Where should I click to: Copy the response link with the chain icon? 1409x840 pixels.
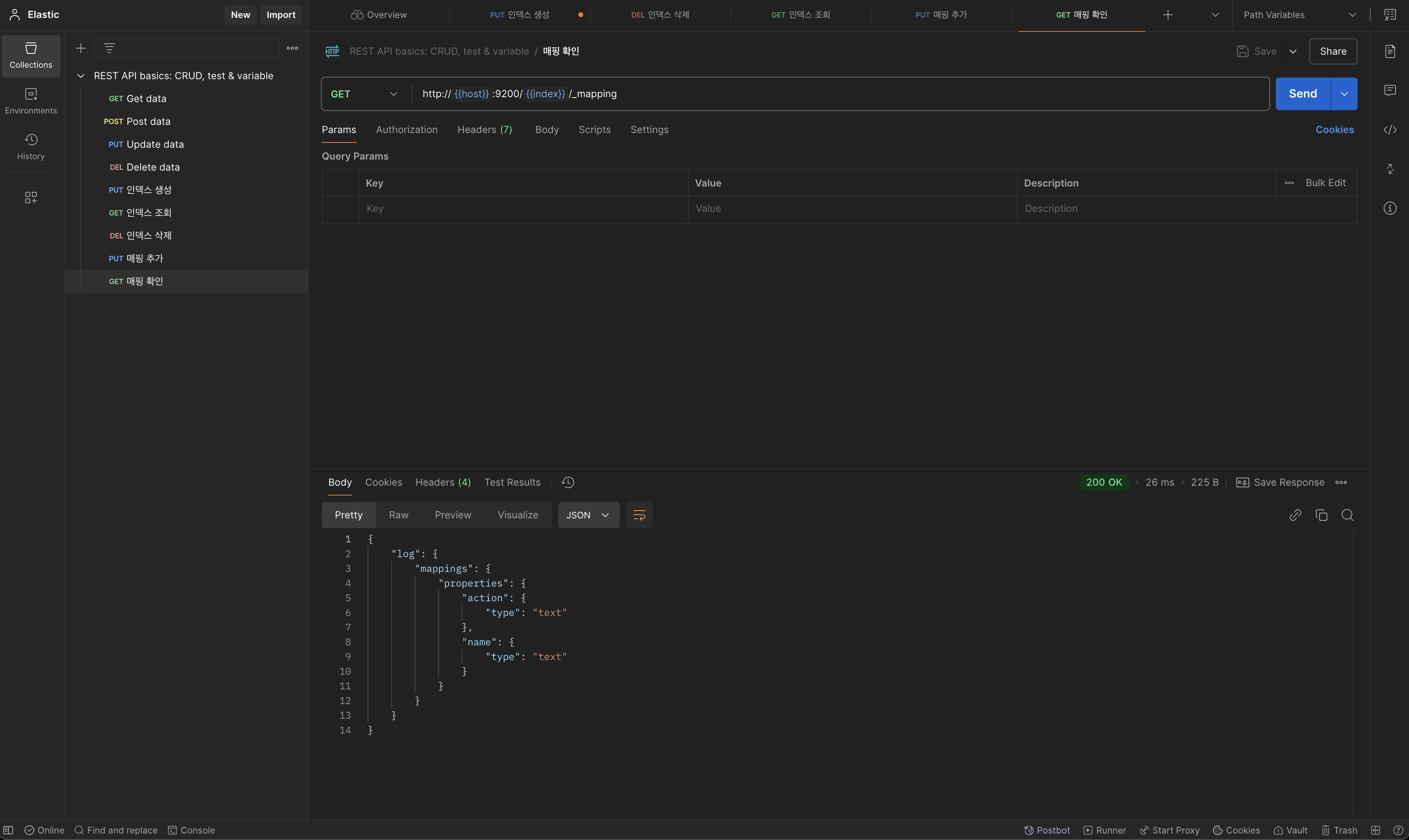[x=1295, y=515]
